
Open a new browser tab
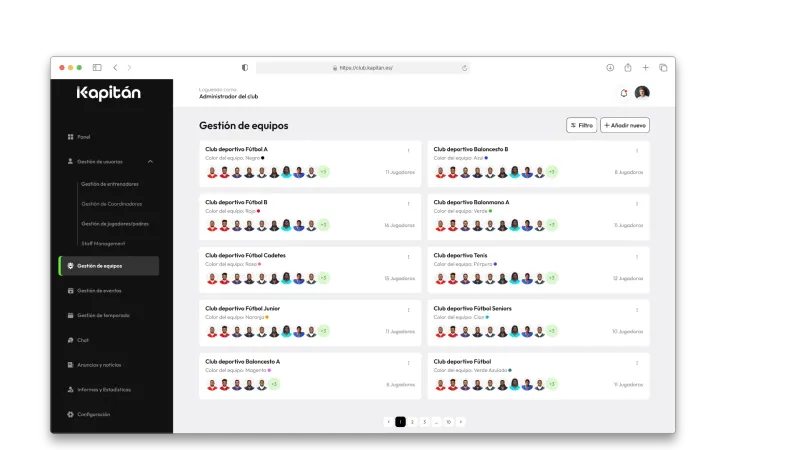(x=645, y=67)
